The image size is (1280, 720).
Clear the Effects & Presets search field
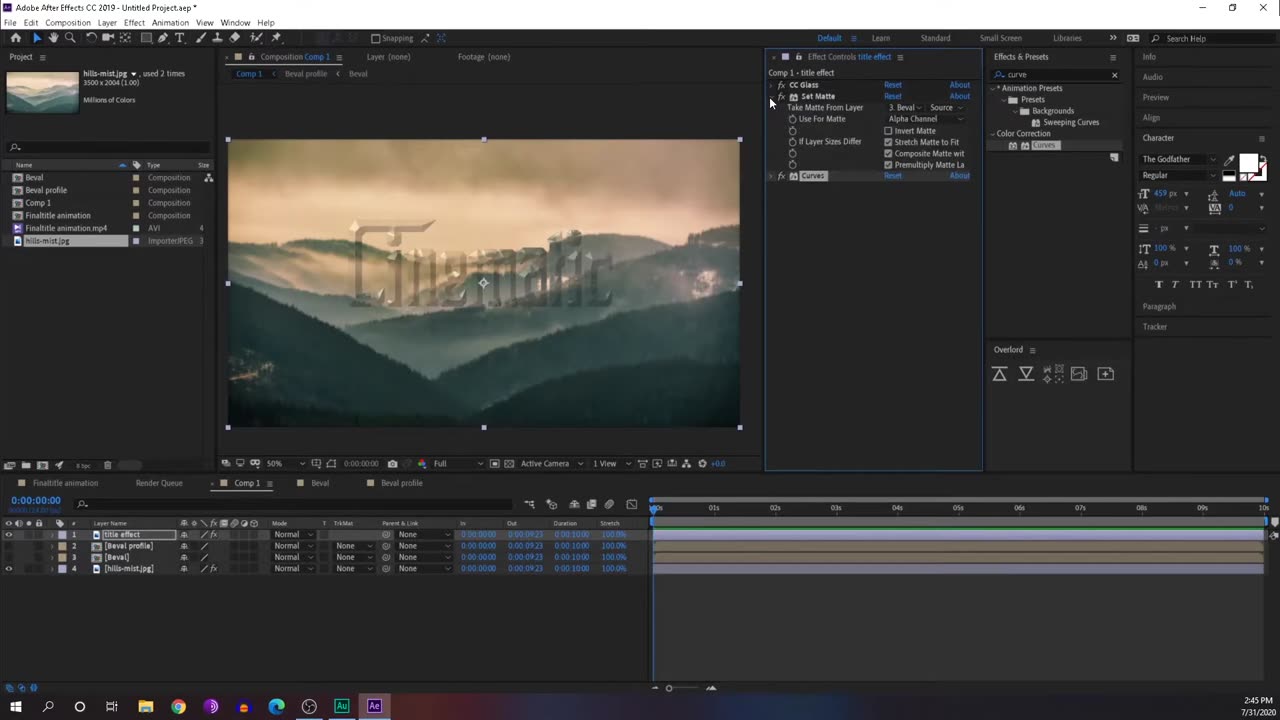tap(1114, 75)
